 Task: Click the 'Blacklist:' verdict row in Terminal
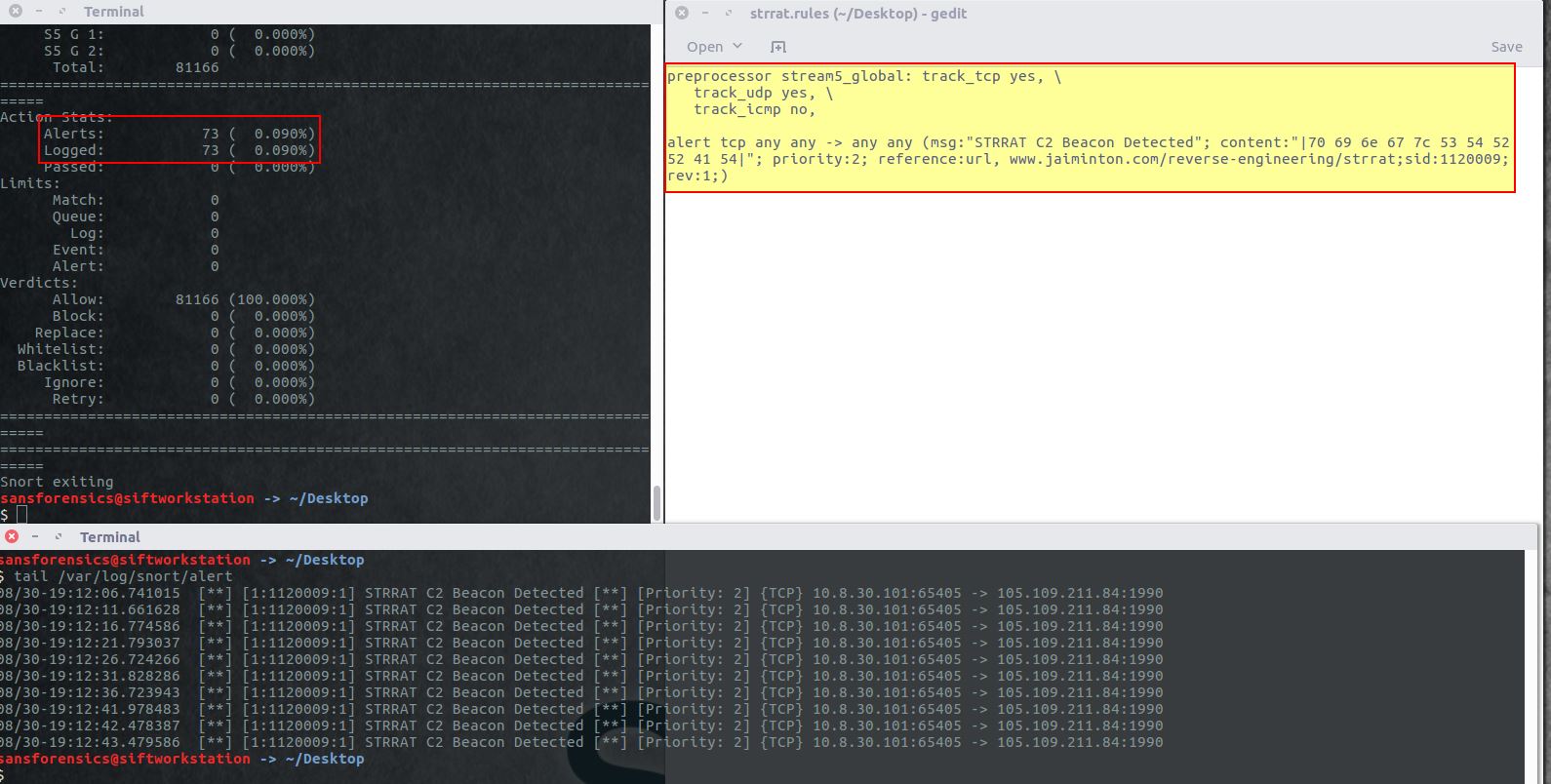[166, 366]
